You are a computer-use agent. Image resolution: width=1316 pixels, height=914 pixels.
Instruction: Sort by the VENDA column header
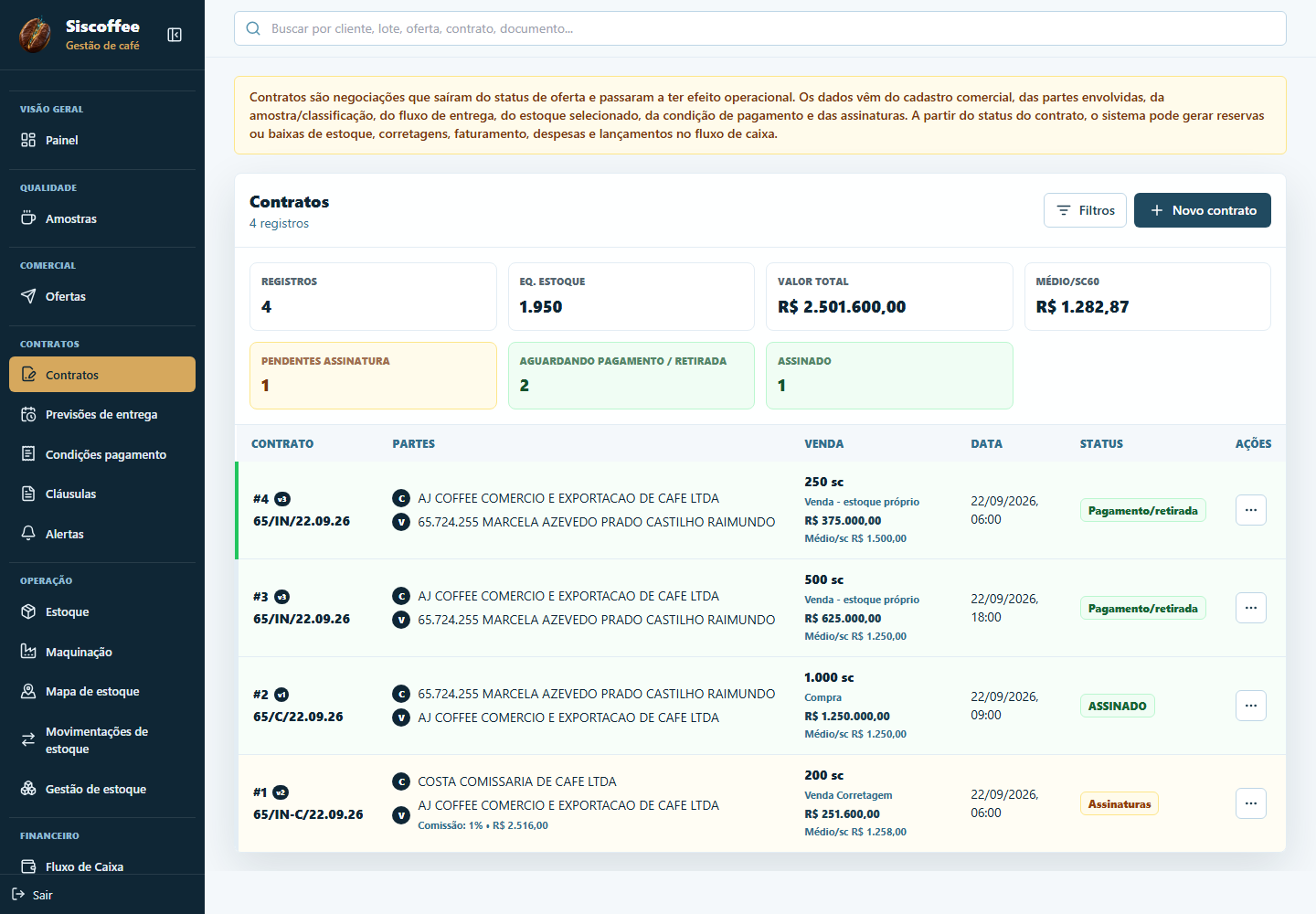[823, 443]
